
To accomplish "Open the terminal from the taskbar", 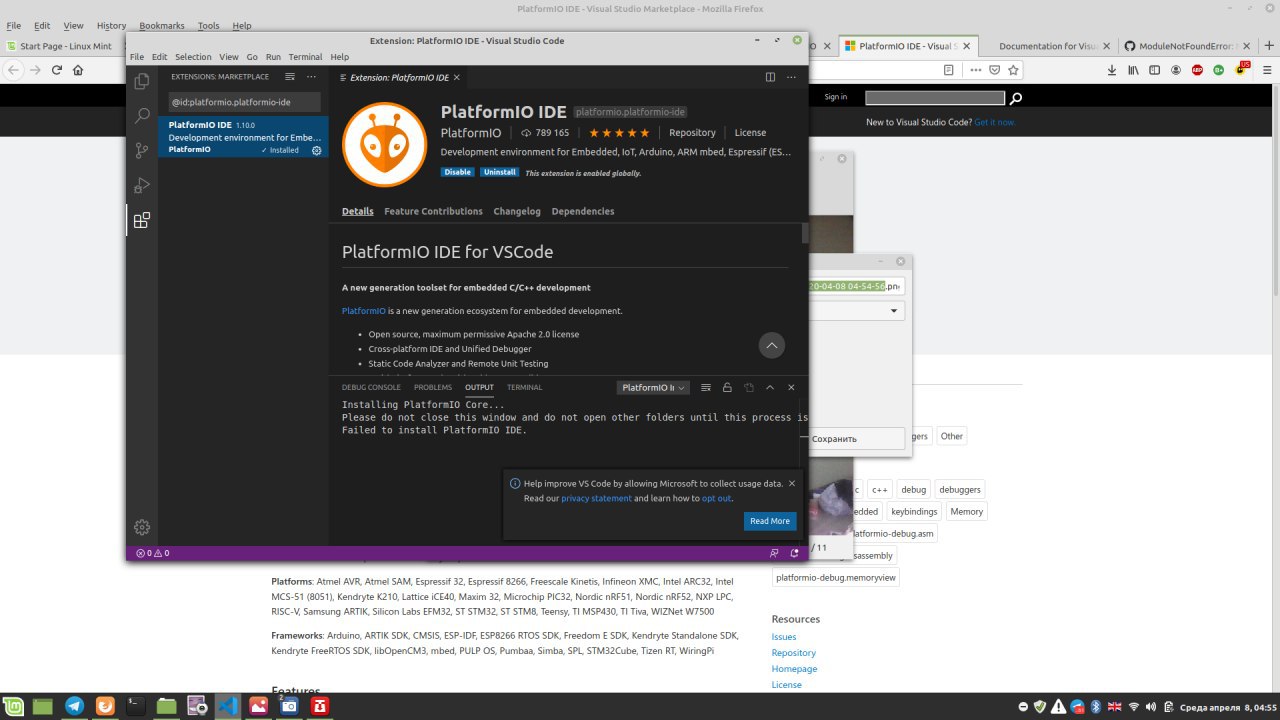I will coord(135,706).
